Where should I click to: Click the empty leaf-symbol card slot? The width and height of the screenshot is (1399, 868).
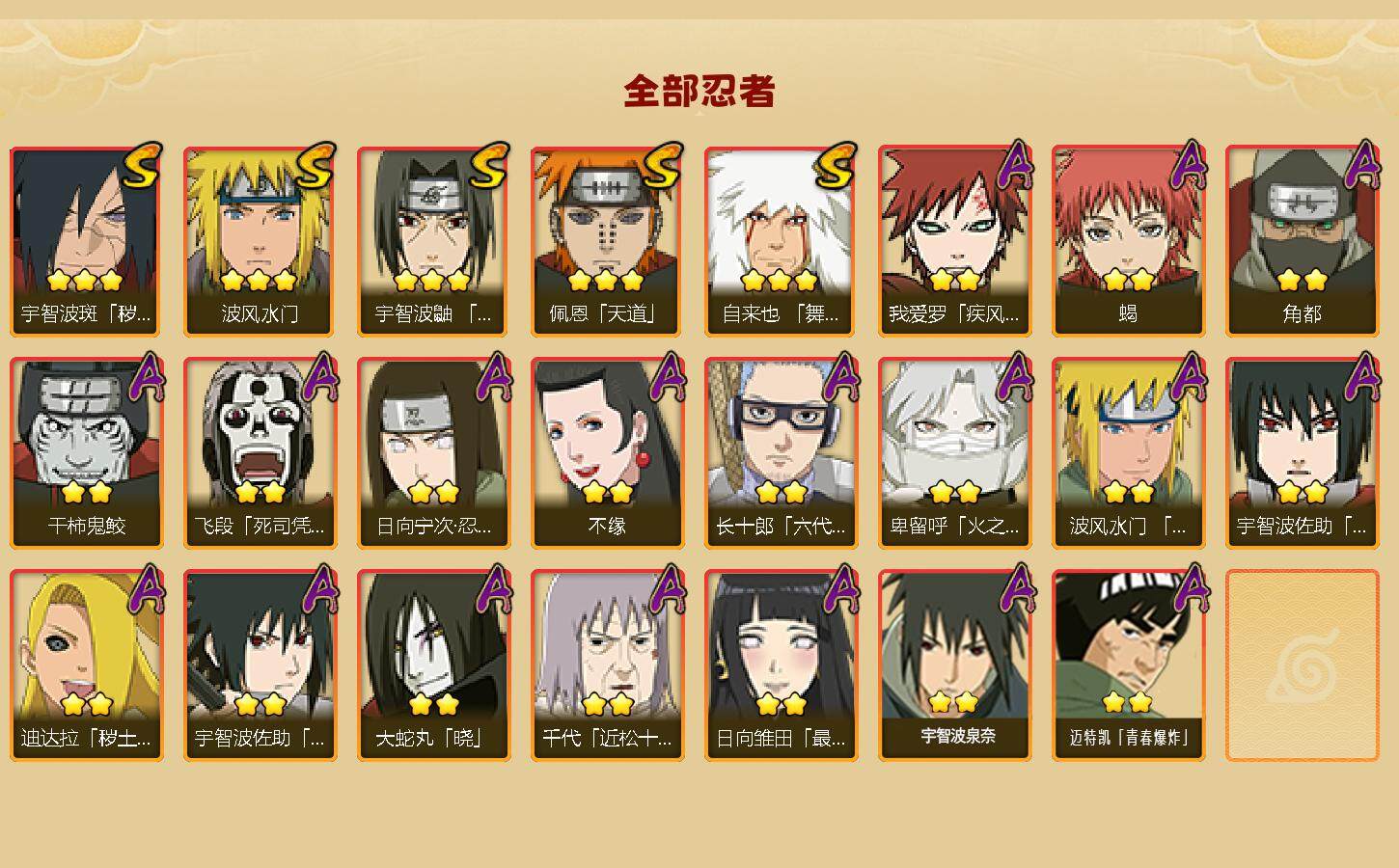tap(1303, 665)
